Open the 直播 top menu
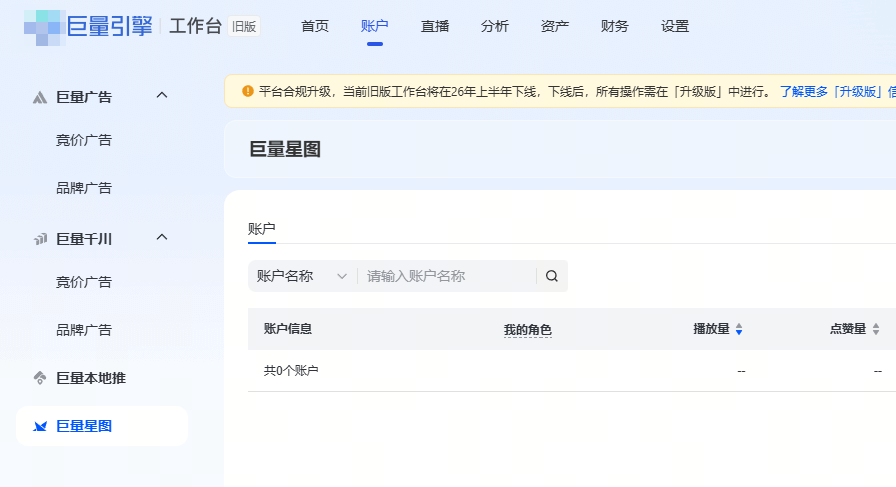Image resolution: width=896 pixels, height=487 pixels. point(435,26)
